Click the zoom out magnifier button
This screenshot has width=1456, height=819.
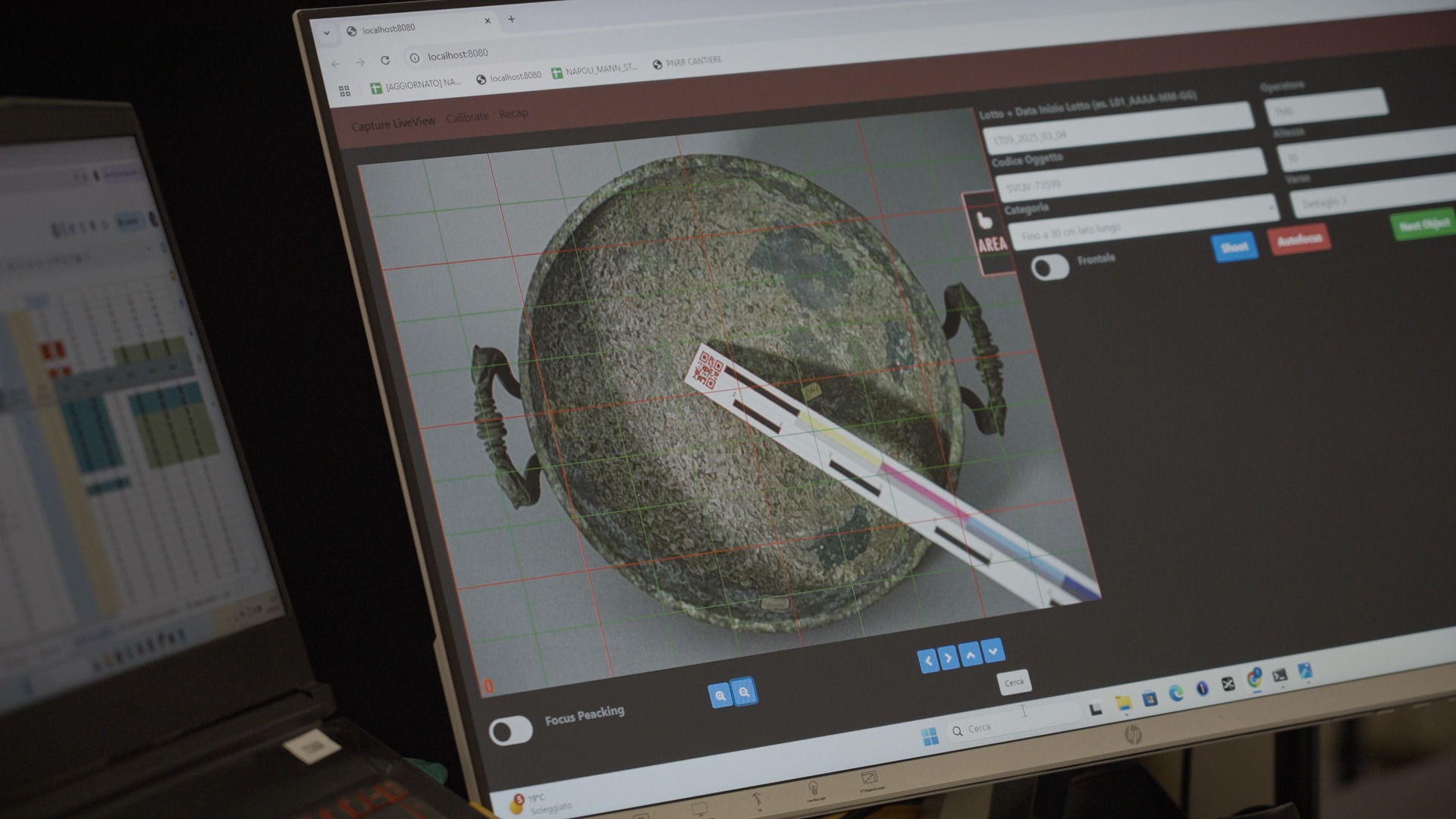[745, 692]
